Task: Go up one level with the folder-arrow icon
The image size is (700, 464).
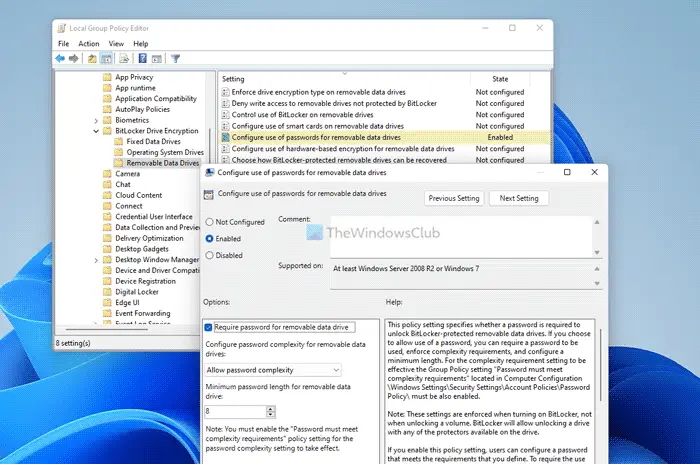Action: tap(92, 59)
